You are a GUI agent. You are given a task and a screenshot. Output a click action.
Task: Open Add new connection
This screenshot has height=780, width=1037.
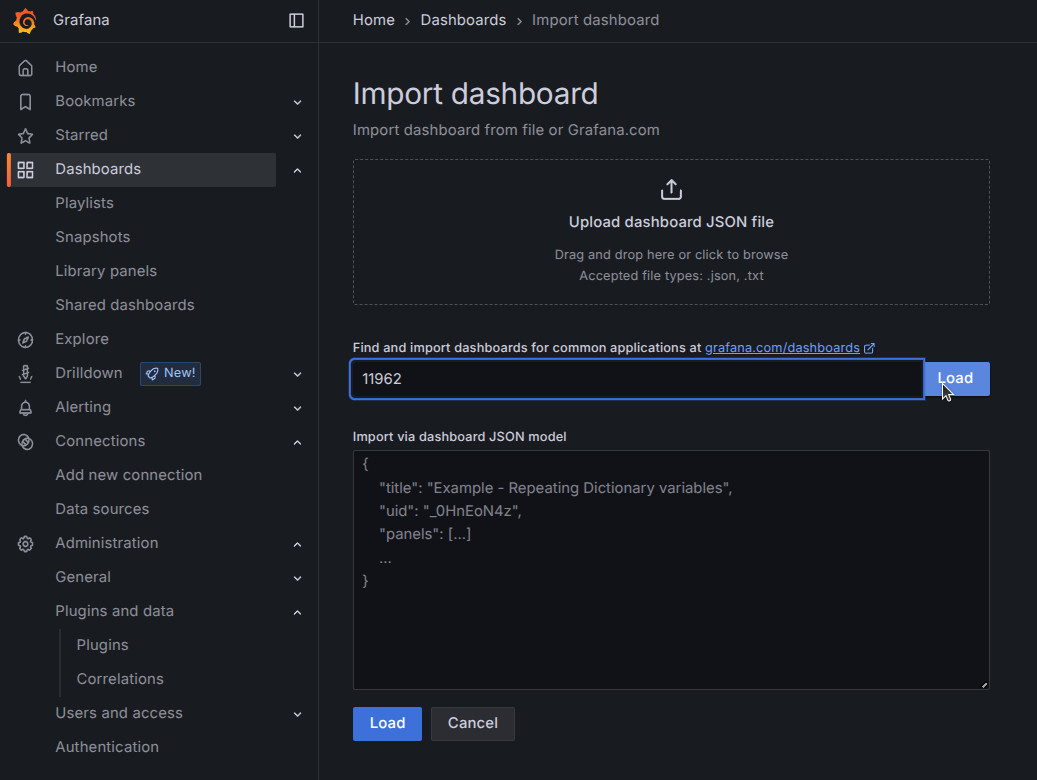pos(128,475)
